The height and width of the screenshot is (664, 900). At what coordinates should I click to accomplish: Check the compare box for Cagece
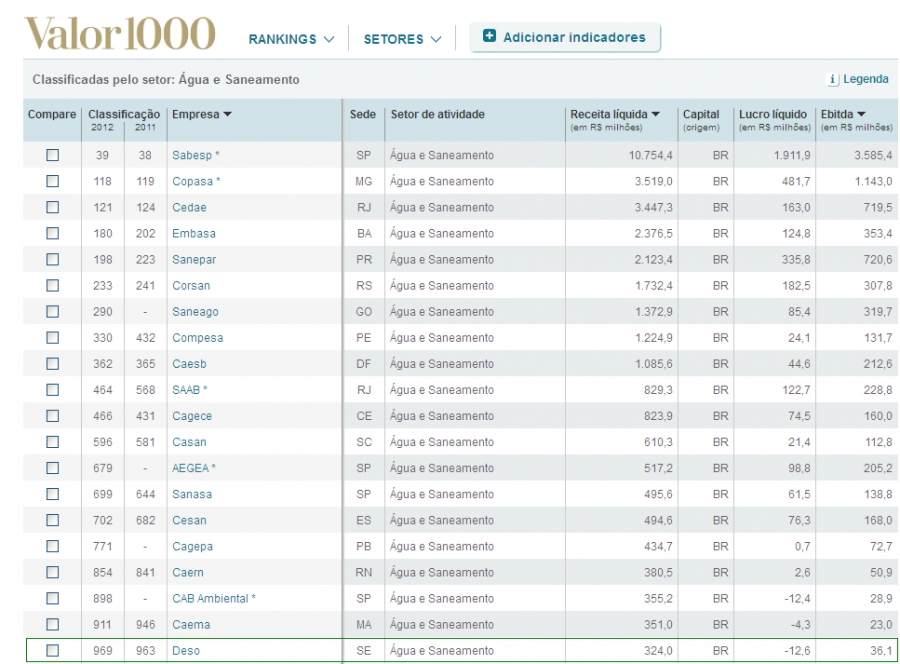click(x=52, y=416)
